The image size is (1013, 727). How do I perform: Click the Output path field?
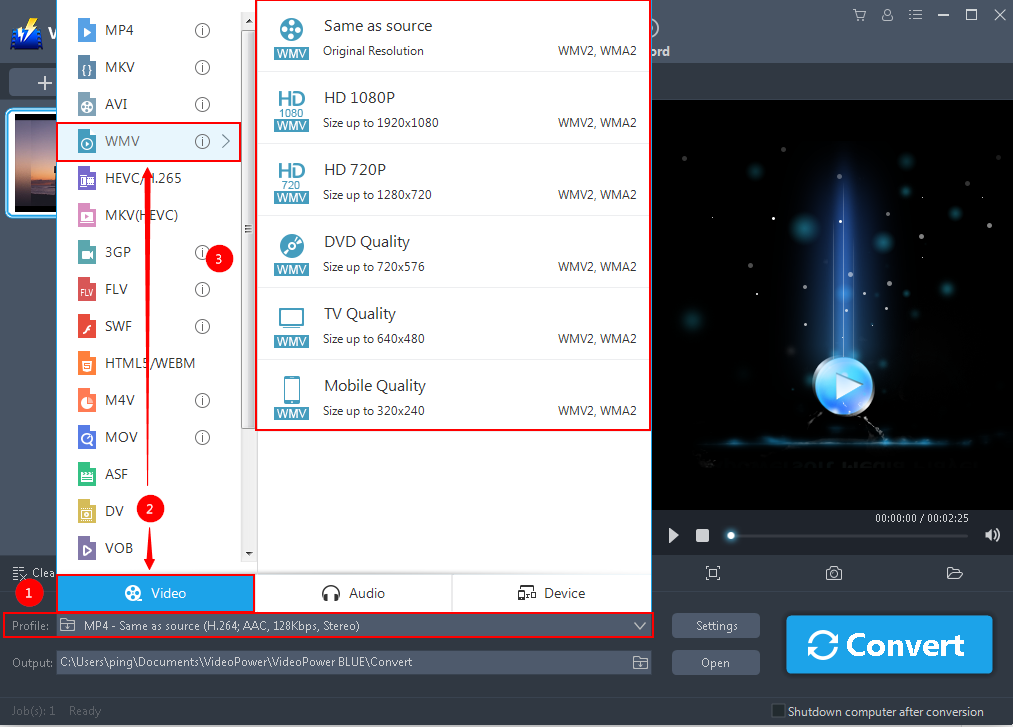tap(350, 662)
